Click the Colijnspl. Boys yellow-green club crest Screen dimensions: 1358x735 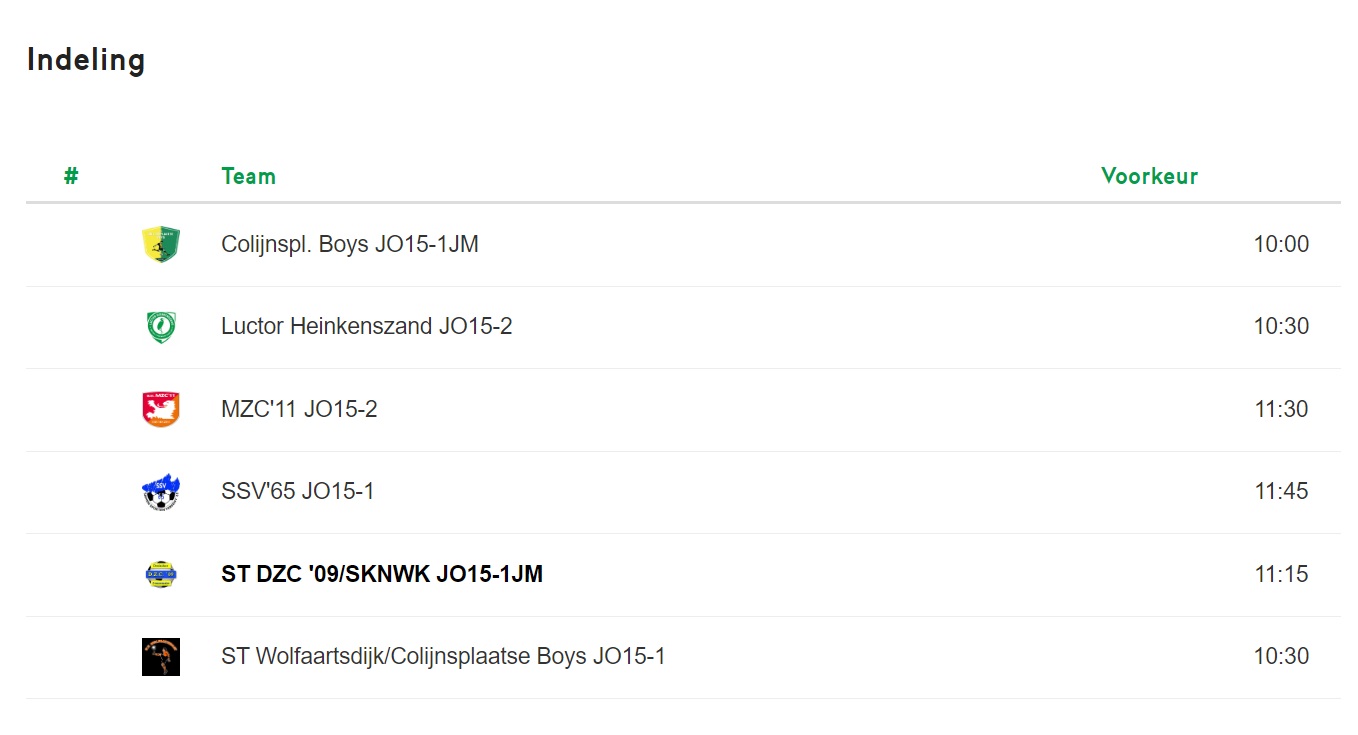point(161,245)
